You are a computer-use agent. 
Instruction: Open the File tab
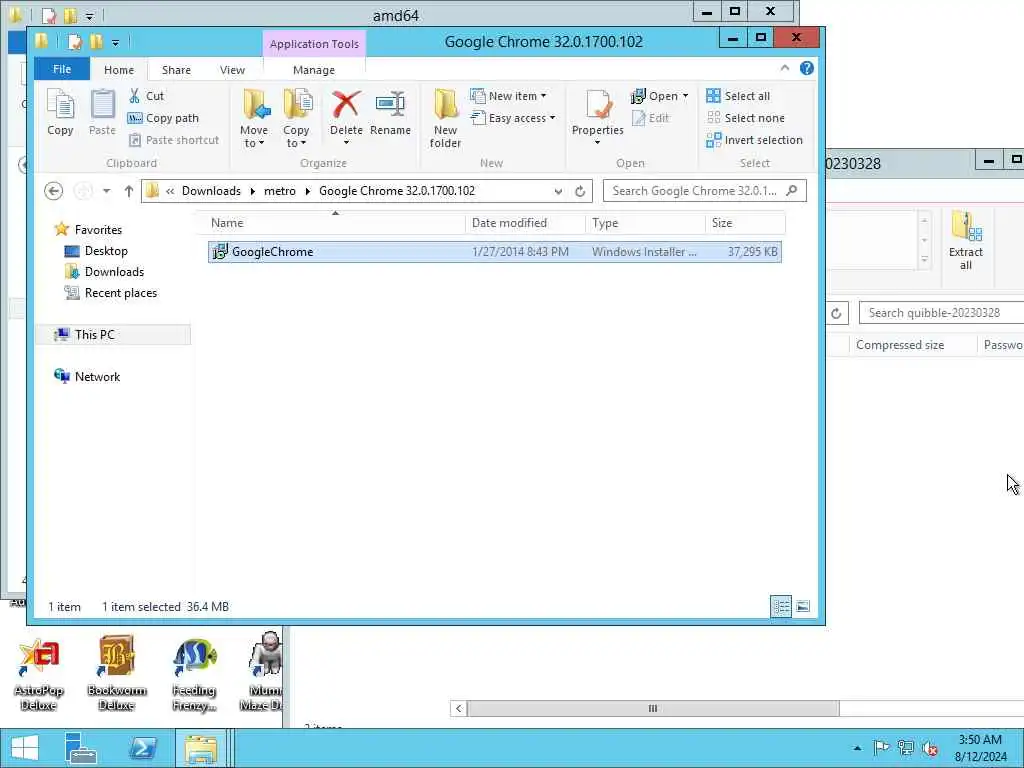62,69
